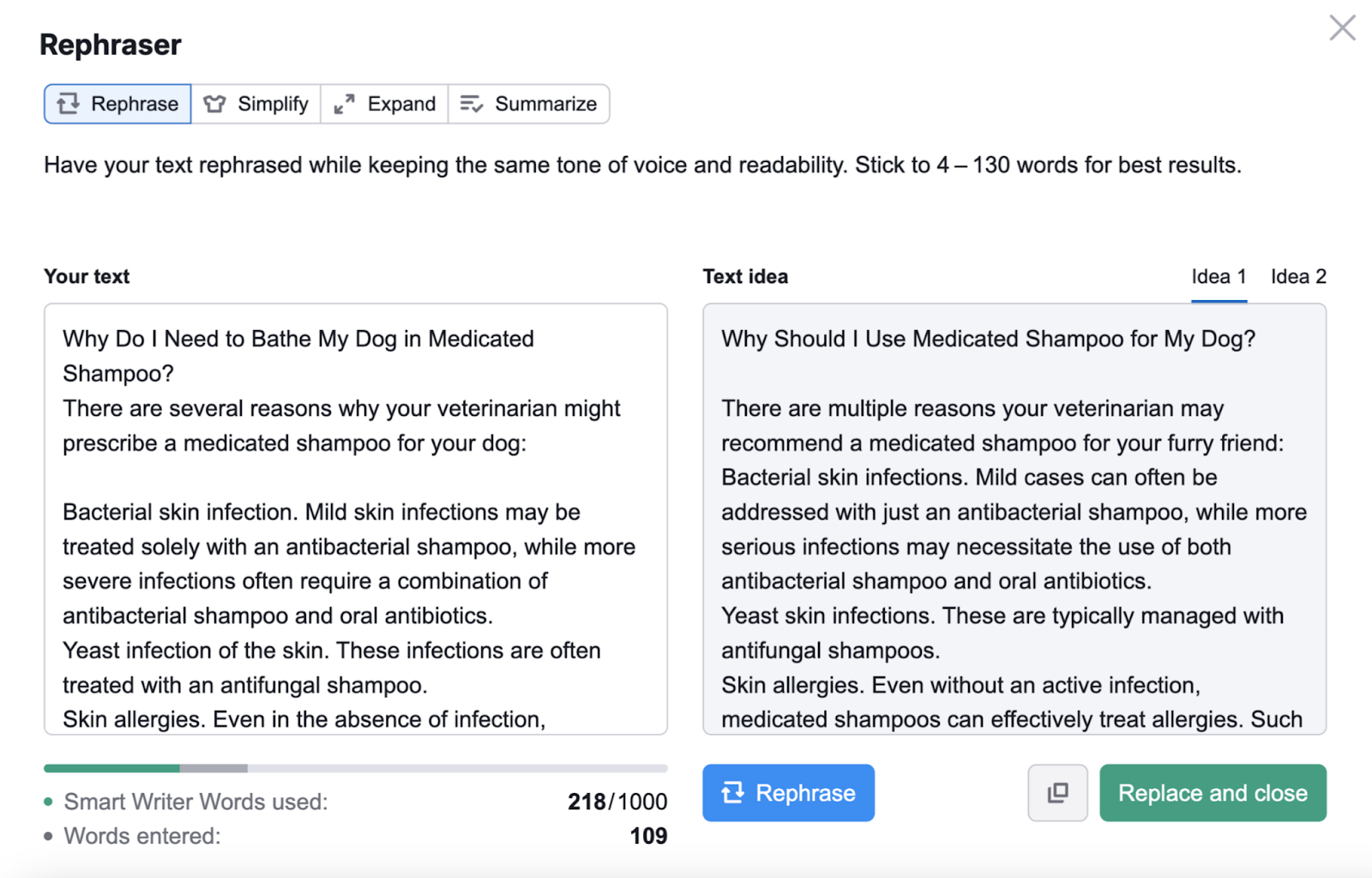
Task: Click the green bullet beside Smart Writer Words used
Action: pos(49,801)
